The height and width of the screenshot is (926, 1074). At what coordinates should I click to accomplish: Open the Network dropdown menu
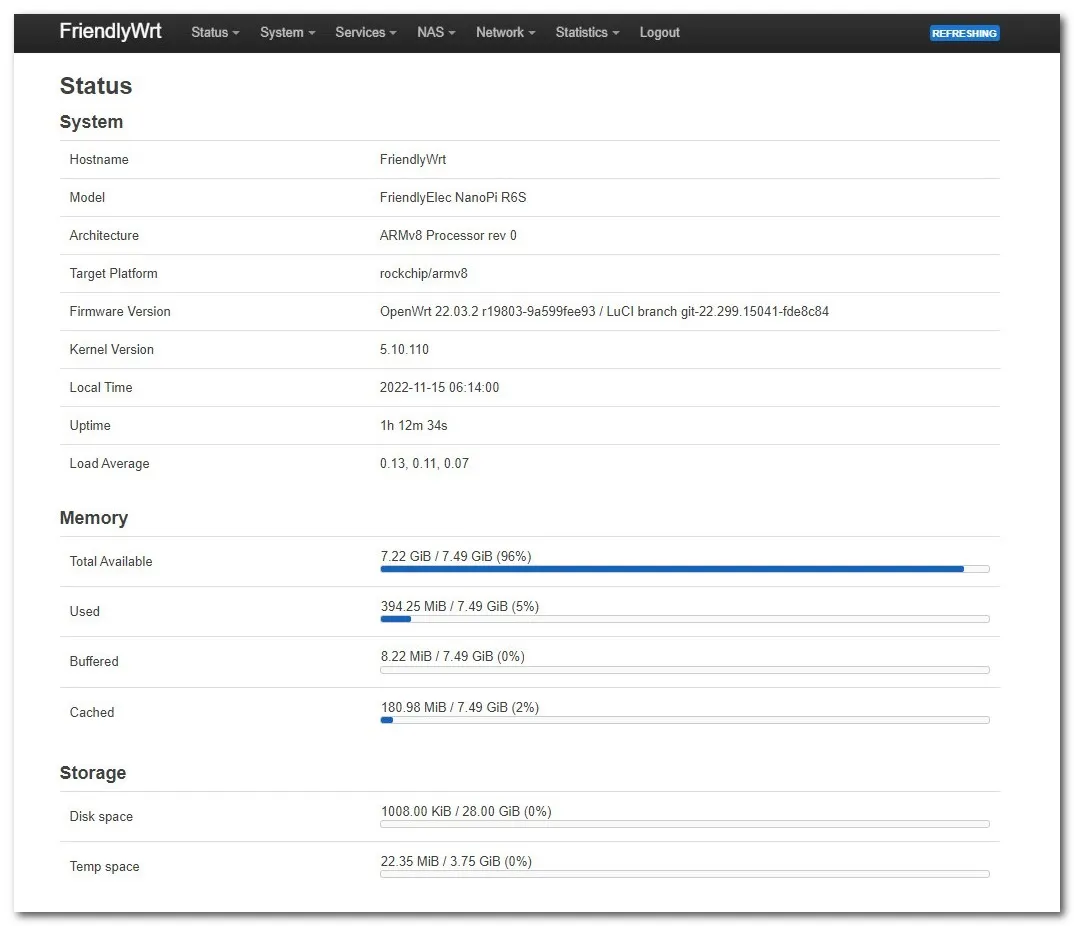505,33
